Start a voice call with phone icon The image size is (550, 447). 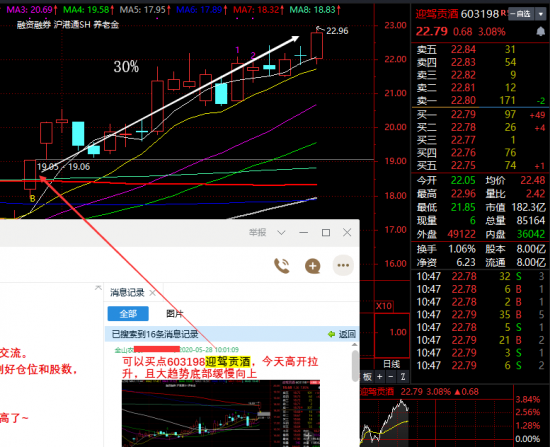click(282, 266)
